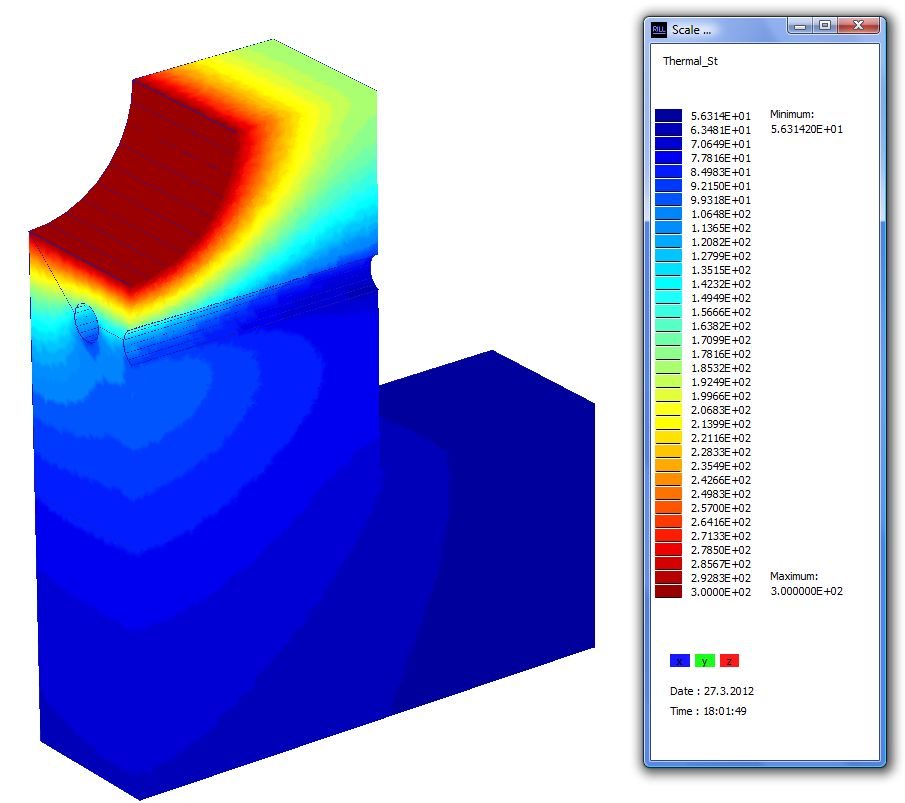The width and height of the screenshot is (905, 803).
Task: Select the 3.0000E+02 dark red swatch
Action: (668, 592)
